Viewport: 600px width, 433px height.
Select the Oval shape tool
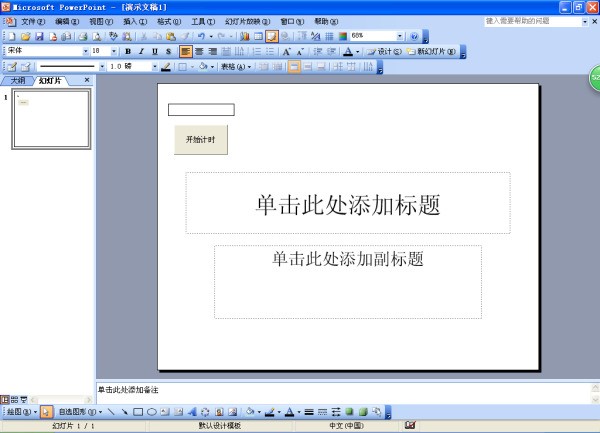(x=151, y=412)
